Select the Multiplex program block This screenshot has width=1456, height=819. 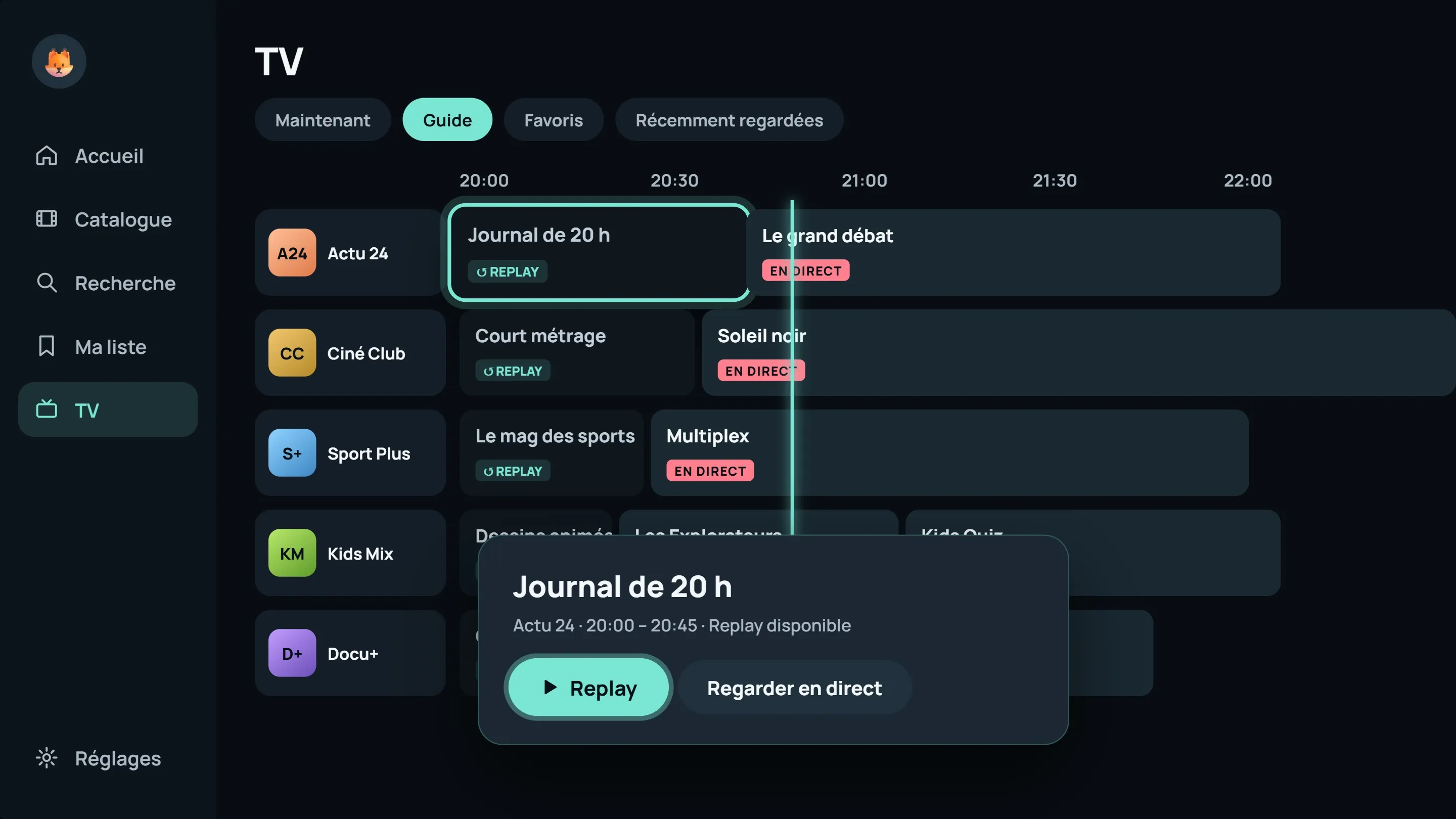pyautogui.click(x=949, y=453)
